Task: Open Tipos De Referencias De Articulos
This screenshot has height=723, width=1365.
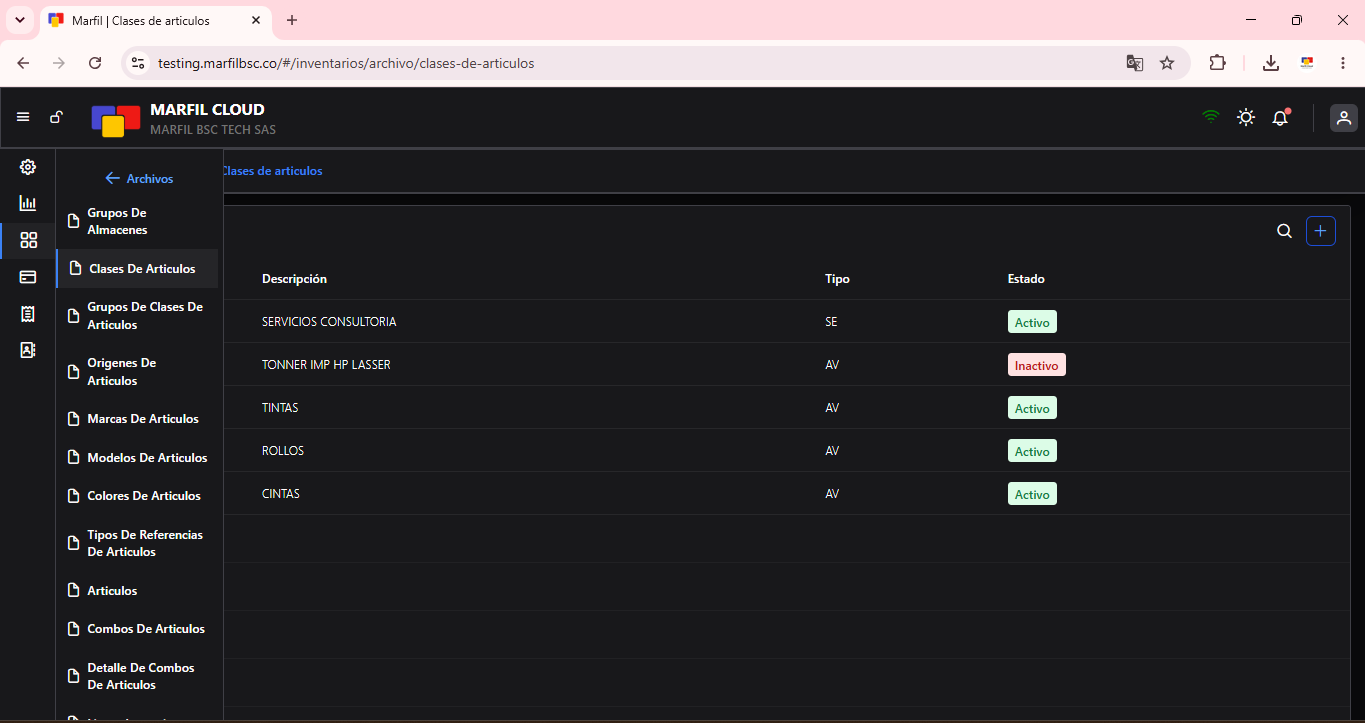Action: [x=138, y=543]
